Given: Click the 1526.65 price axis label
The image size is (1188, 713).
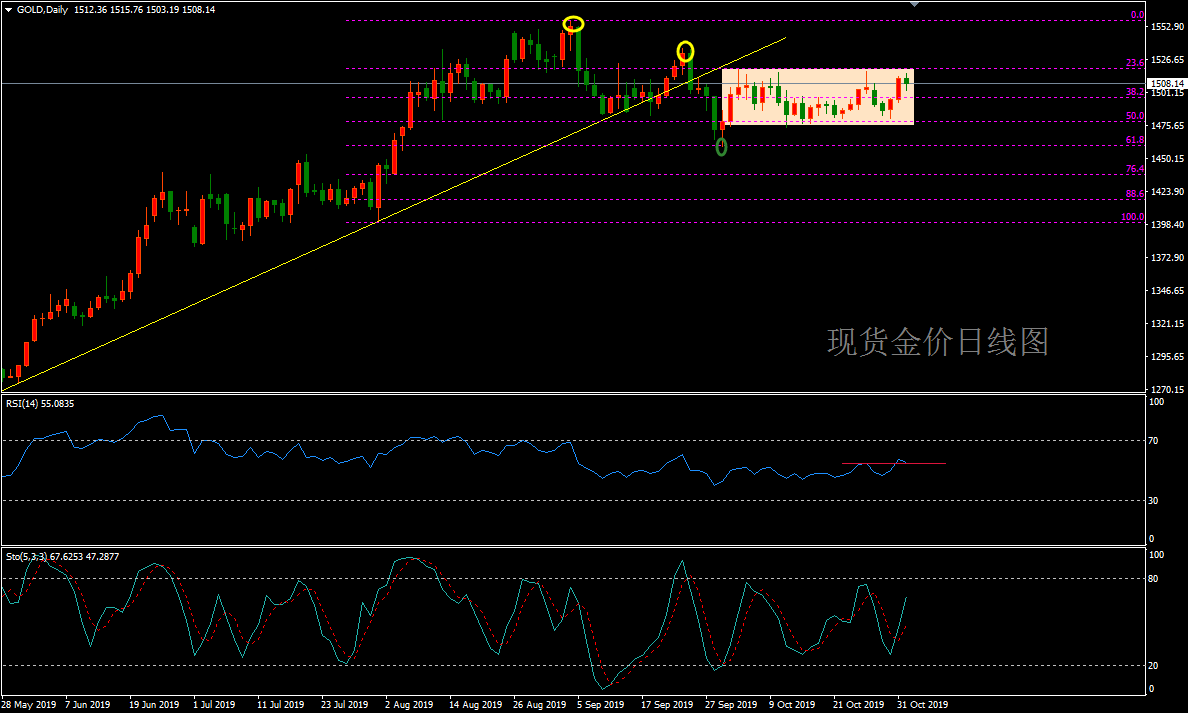Looking at the screenshot, I should pos(1167,59).
